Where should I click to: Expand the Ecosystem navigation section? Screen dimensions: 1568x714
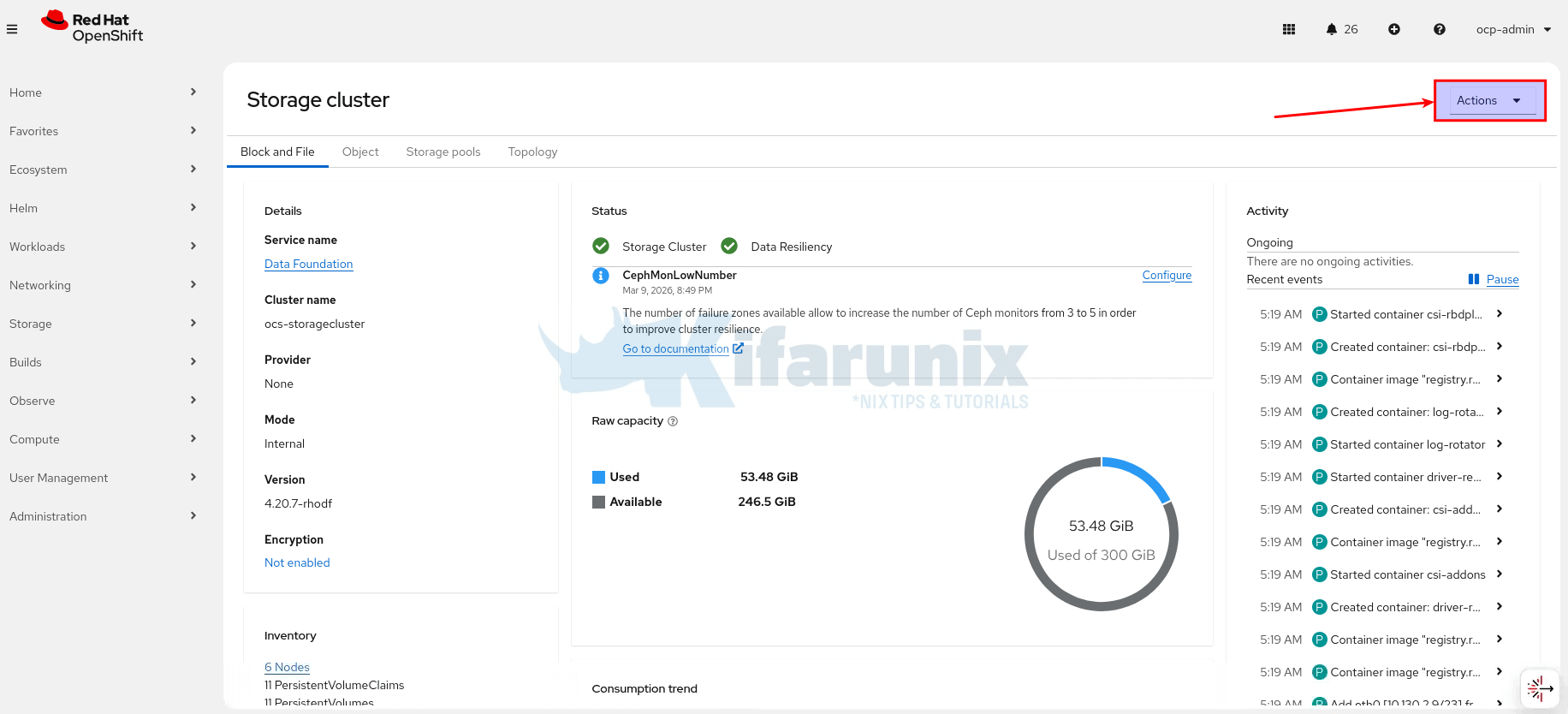tap(103, 170)
